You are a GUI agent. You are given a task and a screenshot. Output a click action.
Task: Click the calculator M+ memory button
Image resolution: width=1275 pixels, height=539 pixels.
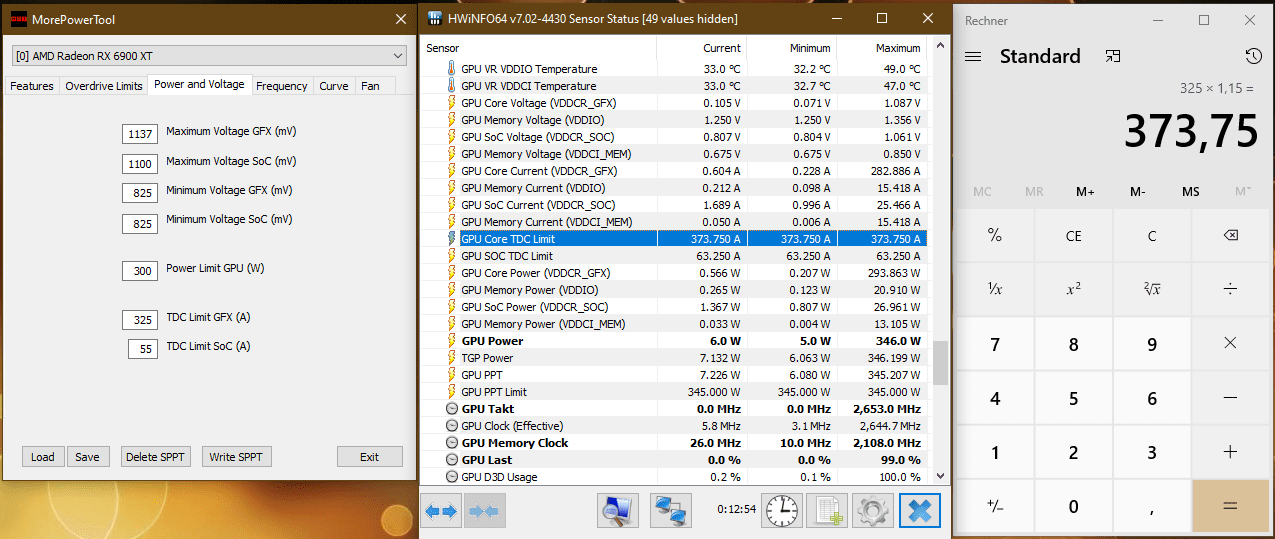[x=1086, y=191]
